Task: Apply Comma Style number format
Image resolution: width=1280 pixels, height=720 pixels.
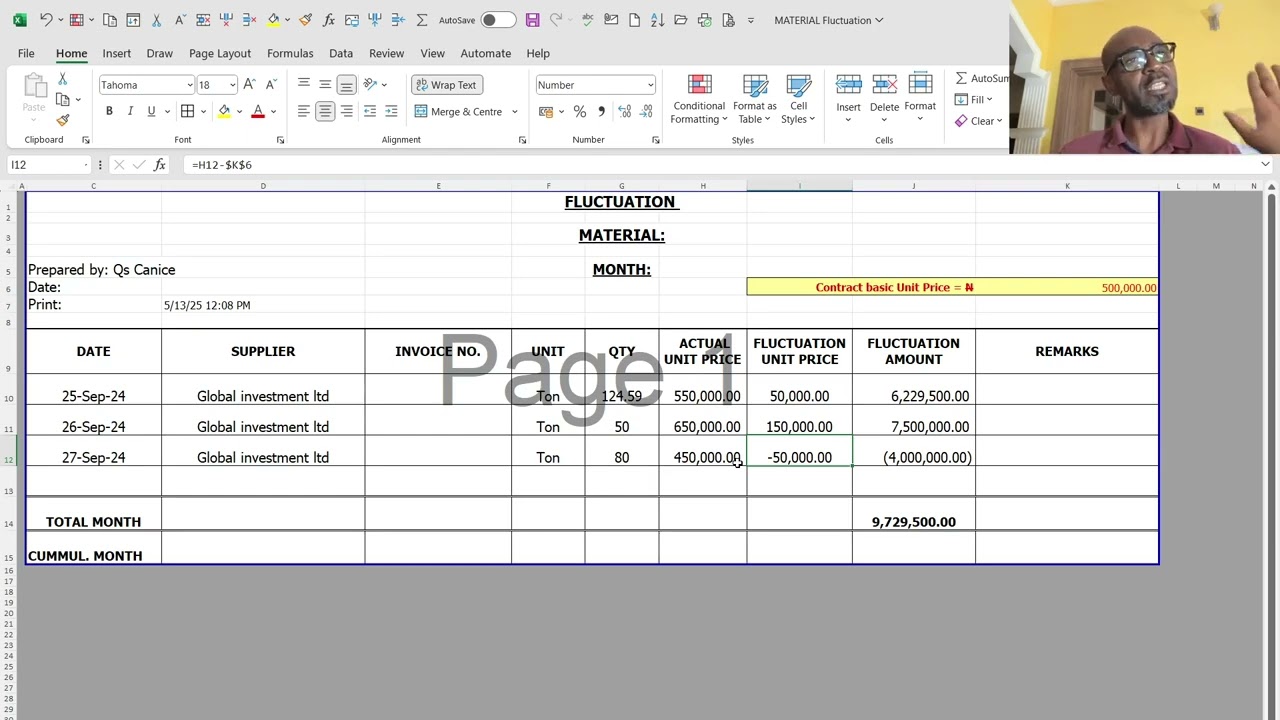Action: click(x=601, y=111)
